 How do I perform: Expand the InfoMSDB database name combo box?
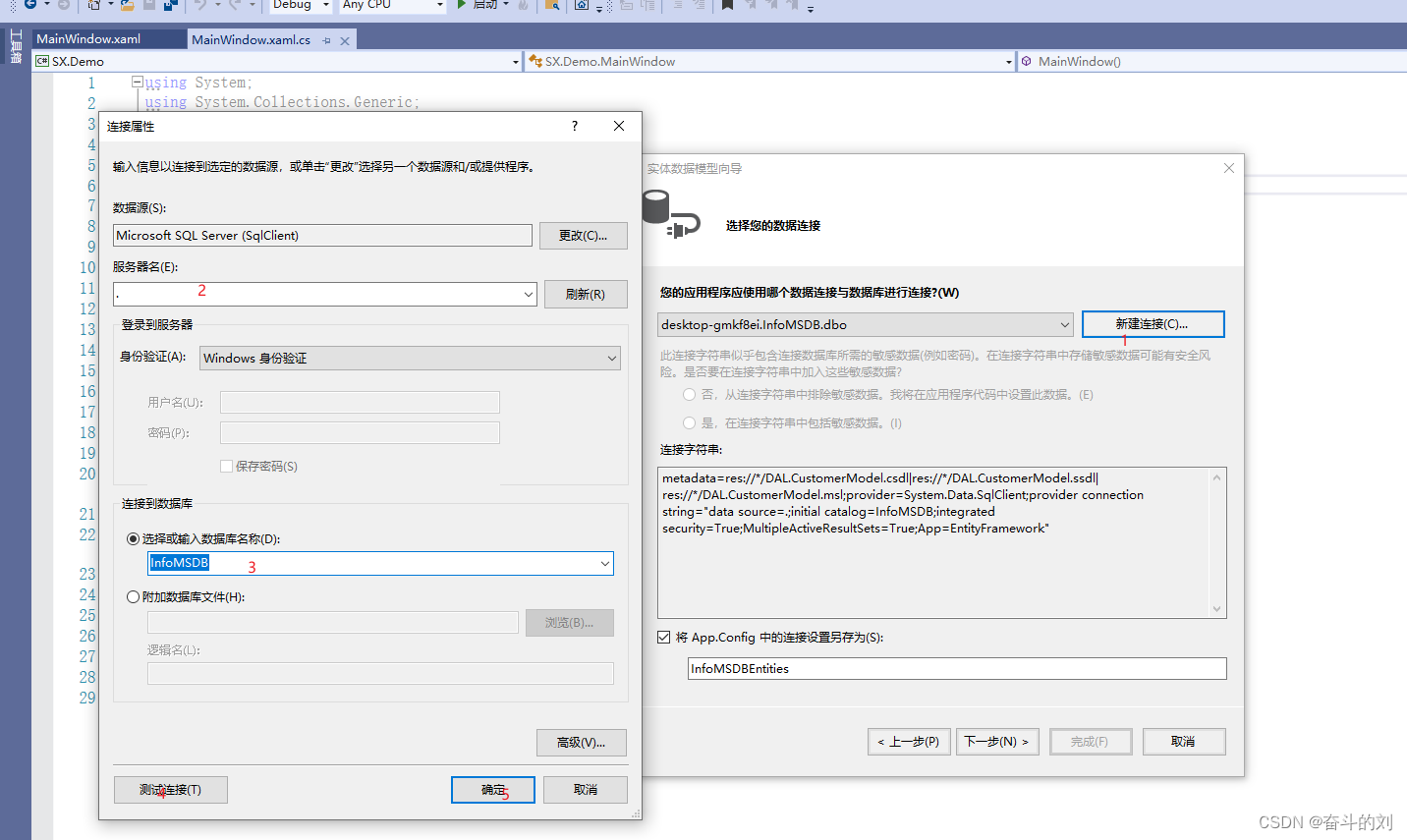(605, 563)
